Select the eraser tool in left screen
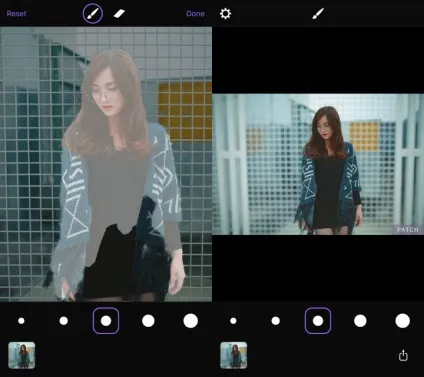Viewport: 424px width, 377px height. tap(119, 14)
